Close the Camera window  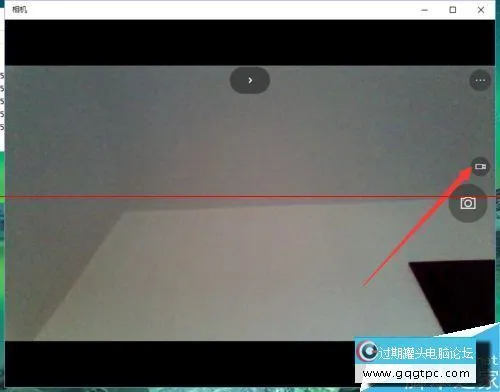(x=481, y=10)
